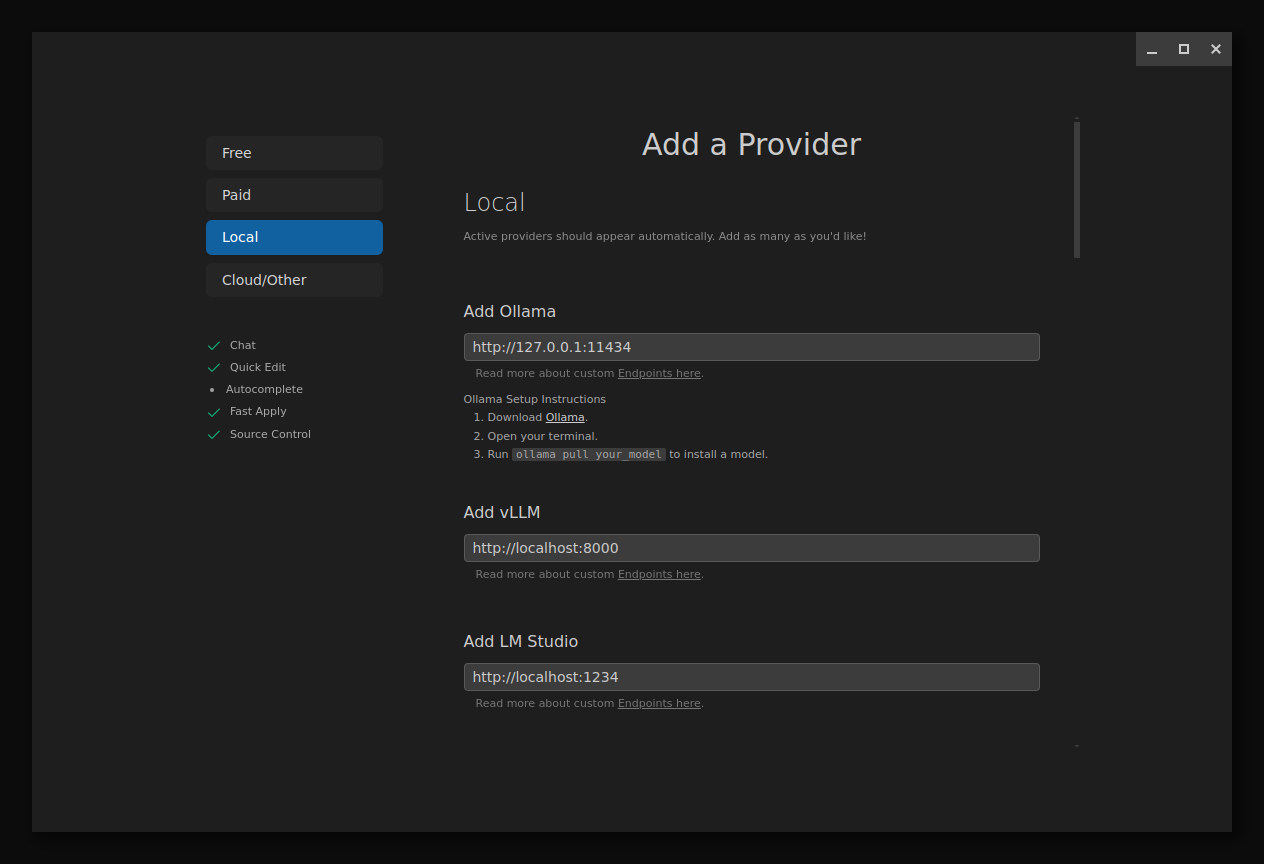
Task: Open Endpoints here link under Ollama
Action: tap(659, 373)
